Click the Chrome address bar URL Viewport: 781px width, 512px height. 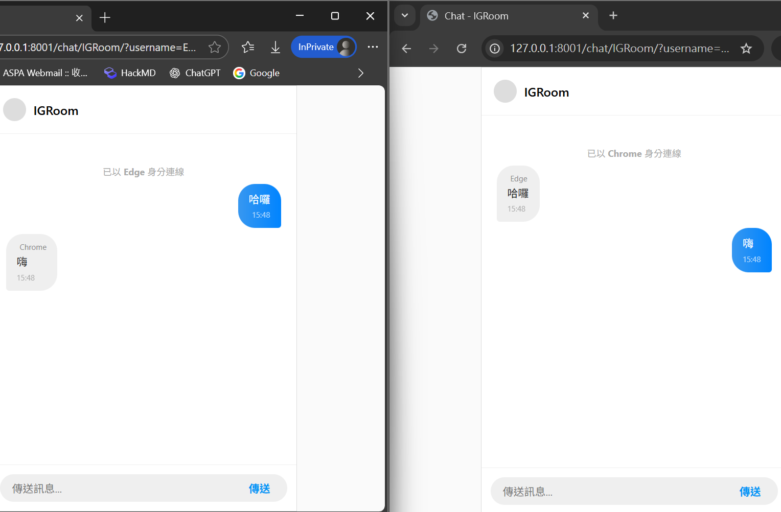[x=619, y=48]
